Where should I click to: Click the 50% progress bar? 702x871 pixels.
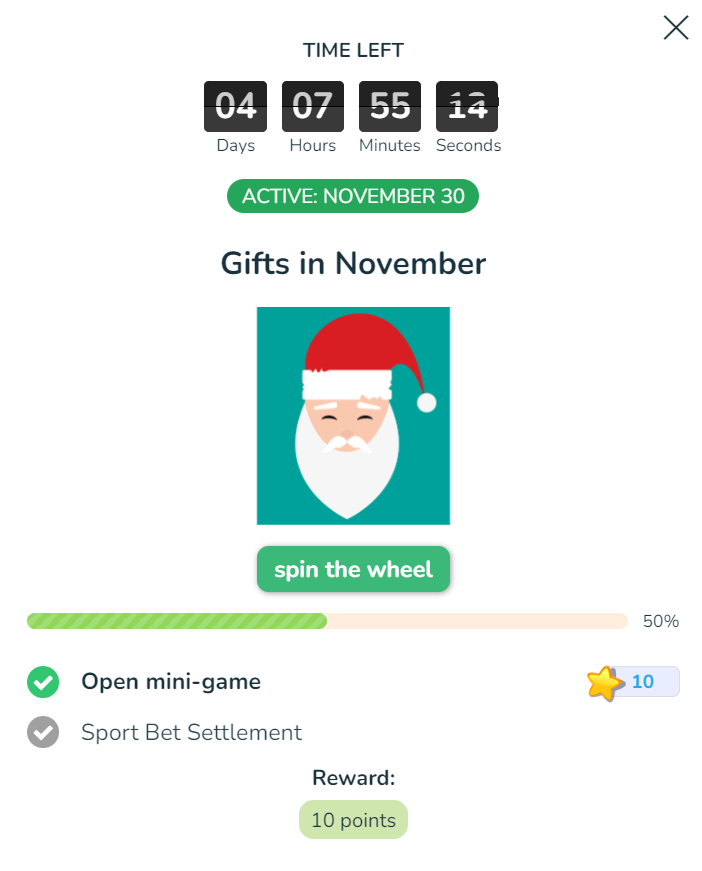[327, 621]
